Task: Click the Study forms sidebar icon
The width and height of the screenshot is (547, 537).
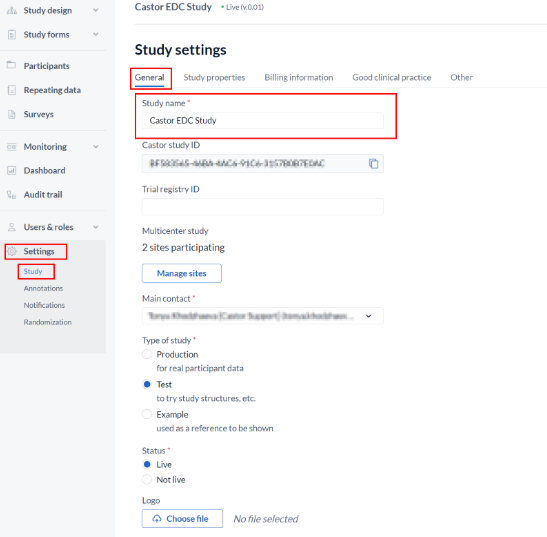Action: (x=12, y=35)
